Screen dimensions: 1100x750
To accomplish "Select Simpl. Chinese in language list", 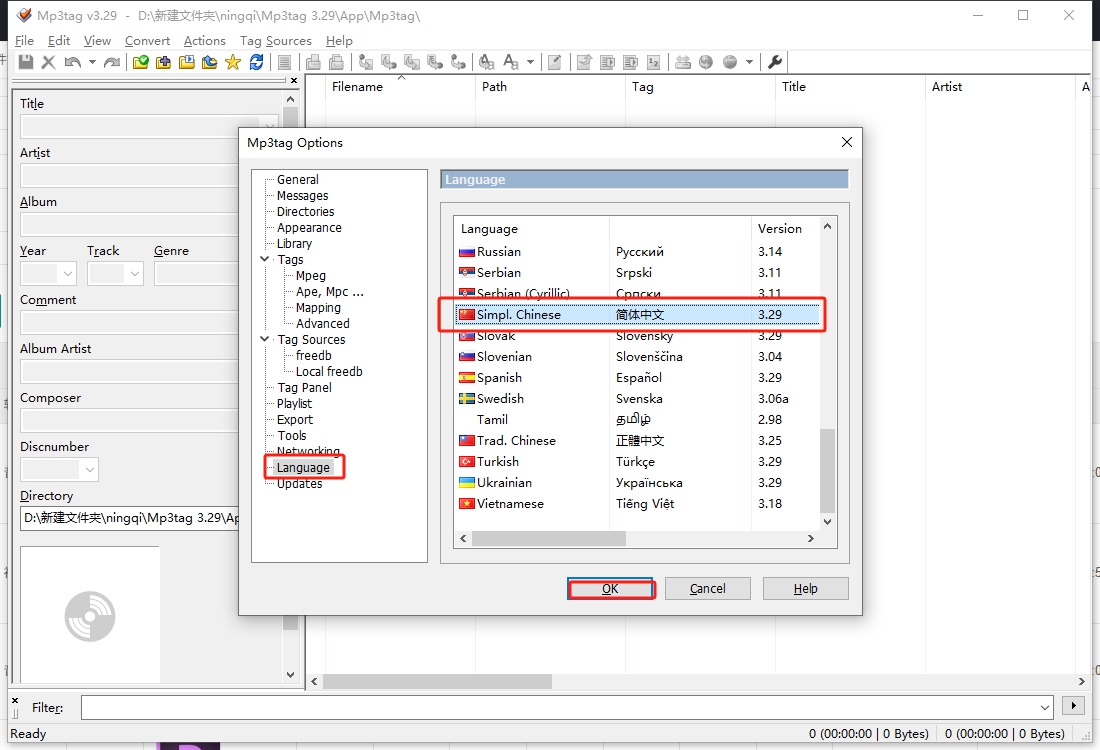I will tap(637, 314).
